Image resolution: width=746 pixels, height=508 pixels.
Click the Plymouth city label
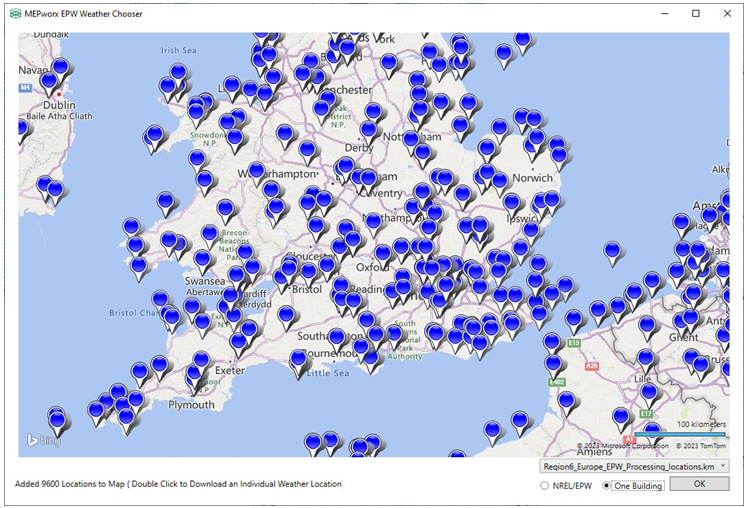pos(191,405)
